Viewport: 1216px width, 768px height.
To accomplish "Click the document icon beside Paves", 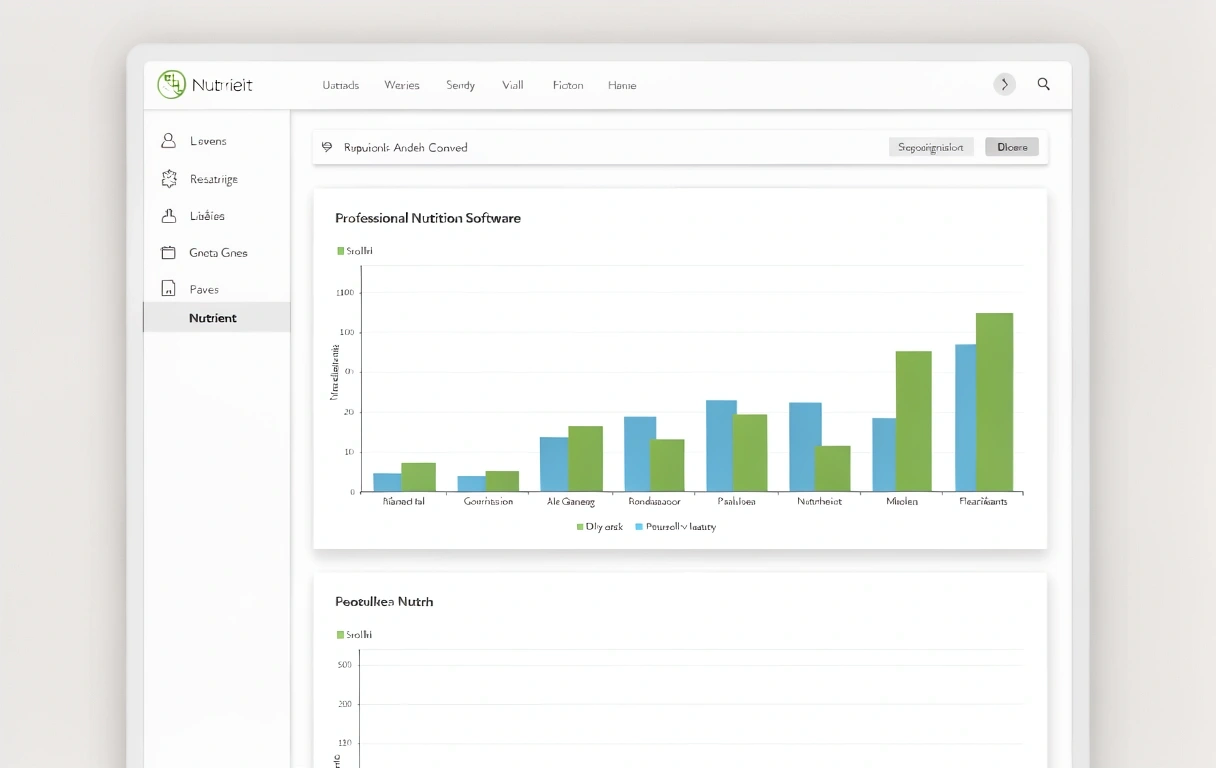I will (x=169, y=289).
